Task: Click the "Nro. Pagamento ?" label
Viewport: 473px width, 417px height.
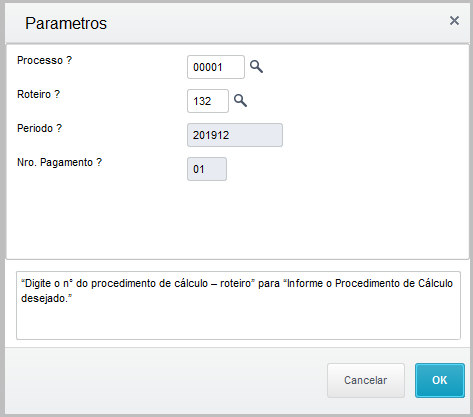Action: [59, 162]
